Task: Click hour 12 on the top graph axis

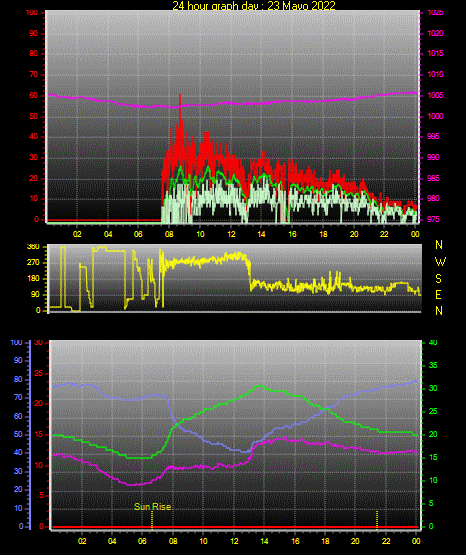Action: click(231, 234)
